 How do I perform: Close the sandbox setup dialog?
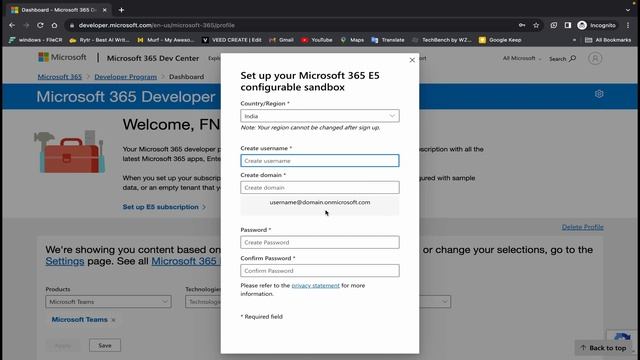(x=412, y=60)
